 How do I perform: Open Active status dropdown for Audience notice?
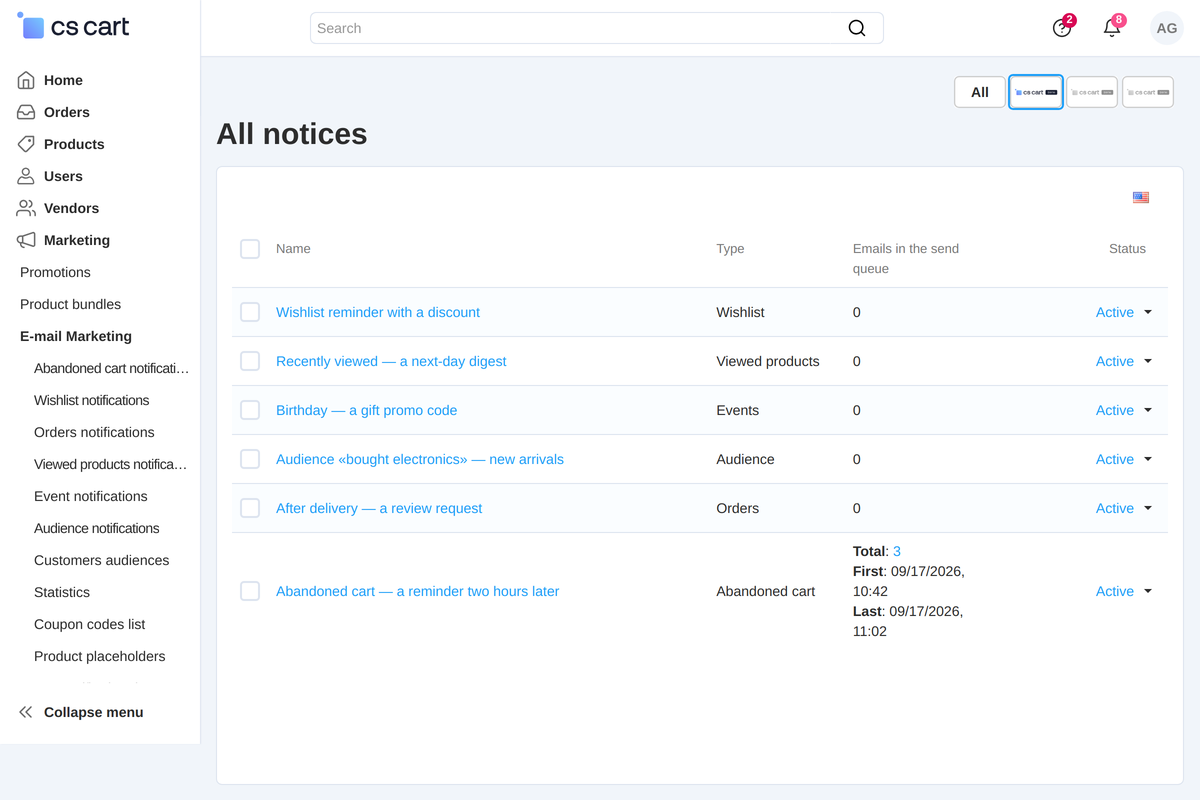pyautogui.click(x=1124, y=459)
